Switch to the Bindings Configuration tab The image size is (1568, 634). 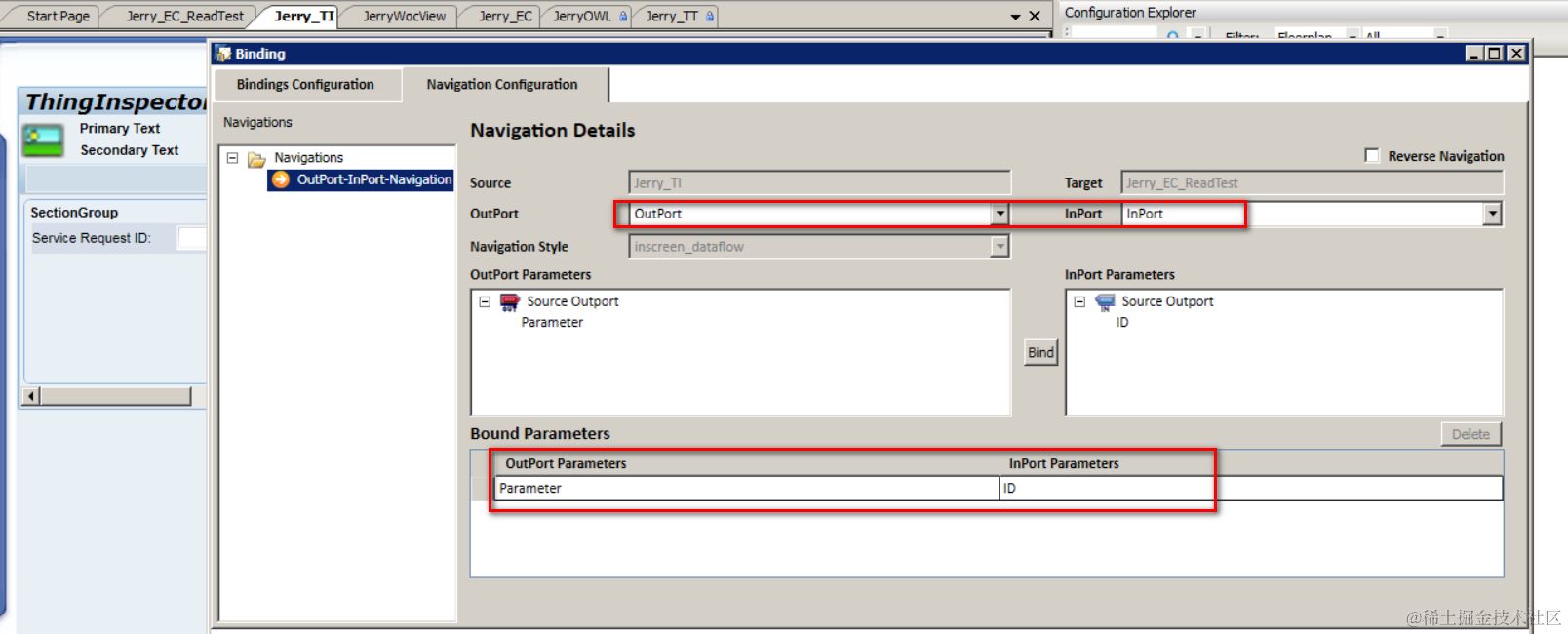[305, 85]
